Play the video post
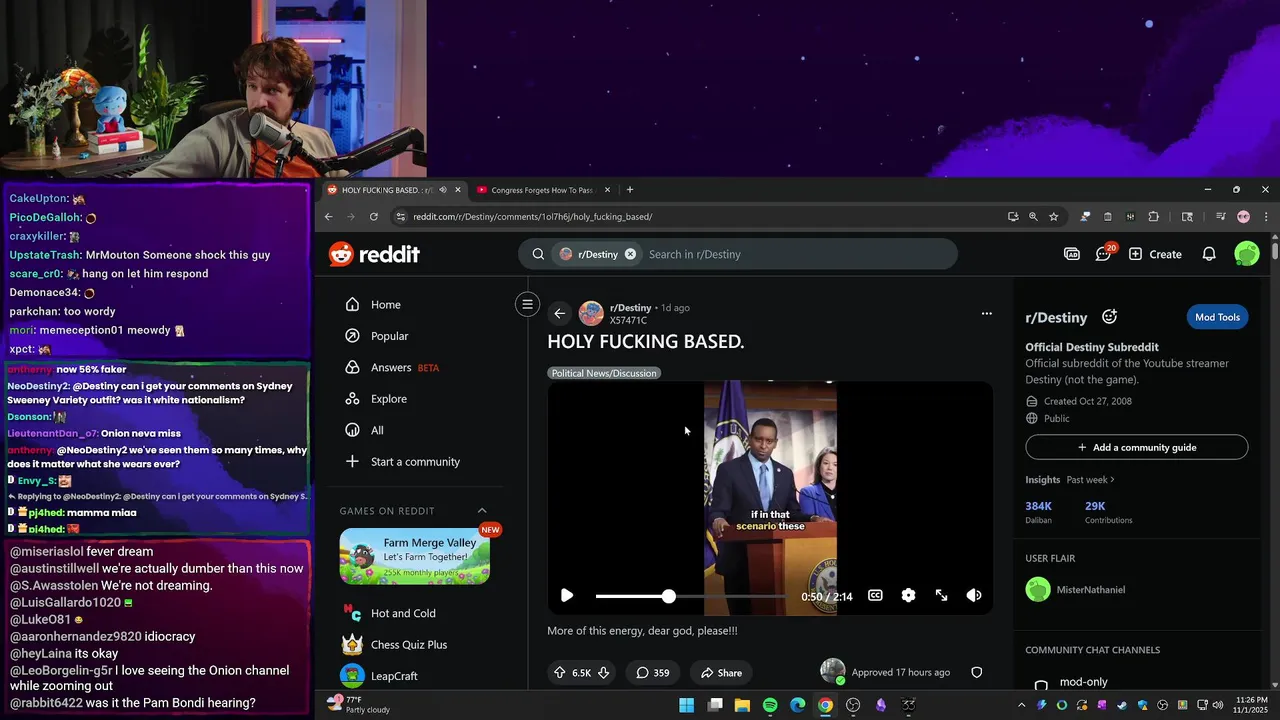Screen dimensions: 1280x720 pyautogui.click(x=567, y=595)
